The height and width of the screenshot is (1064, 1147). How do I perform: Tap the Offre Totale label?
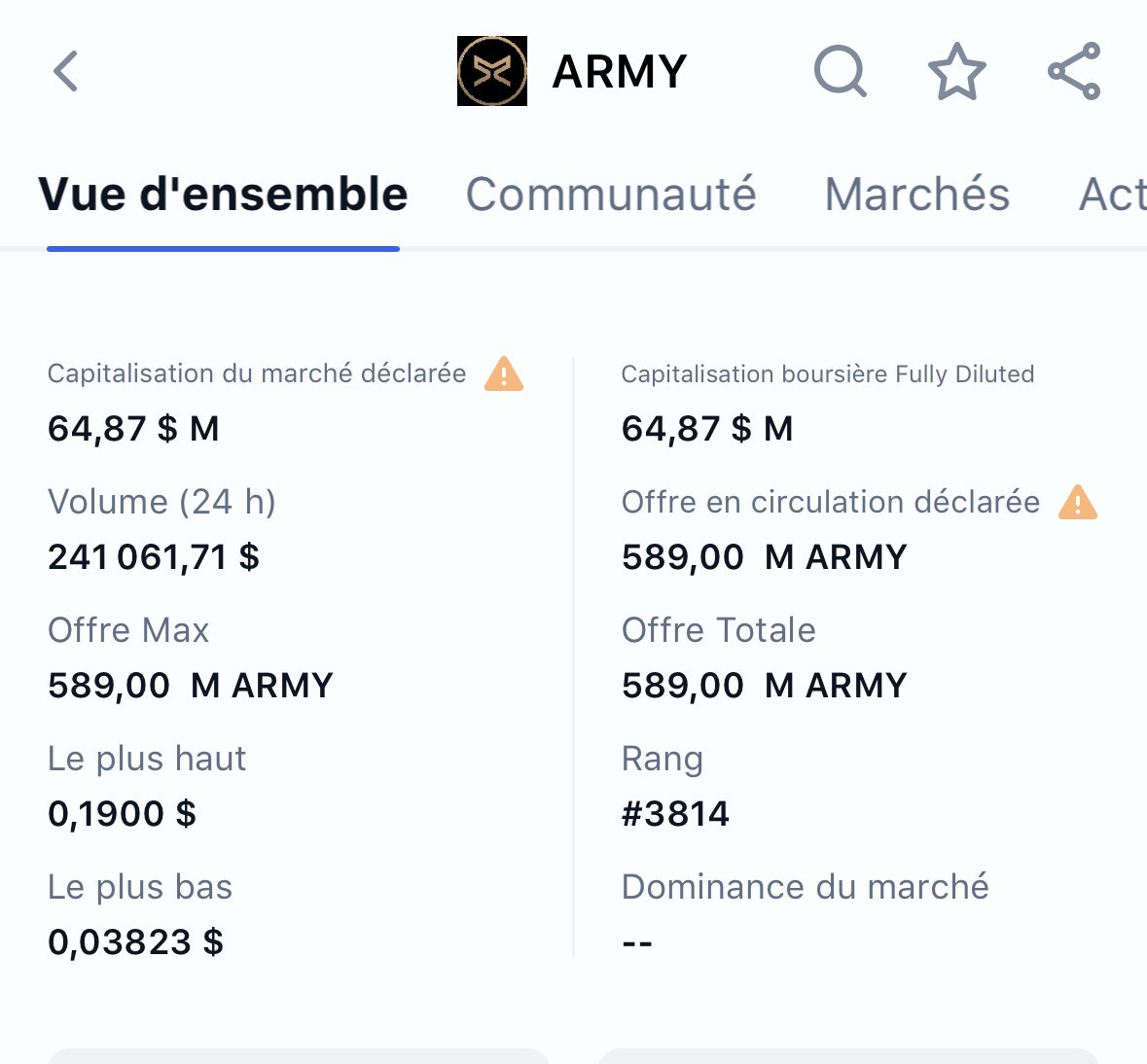(718, 630)
